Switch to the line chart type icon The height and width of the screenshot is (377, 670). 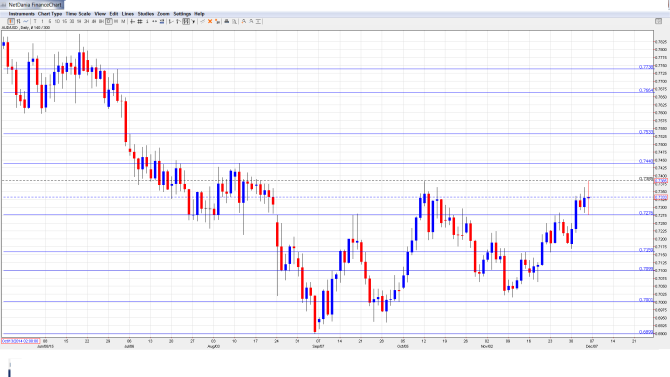click(x=25, y=21)
